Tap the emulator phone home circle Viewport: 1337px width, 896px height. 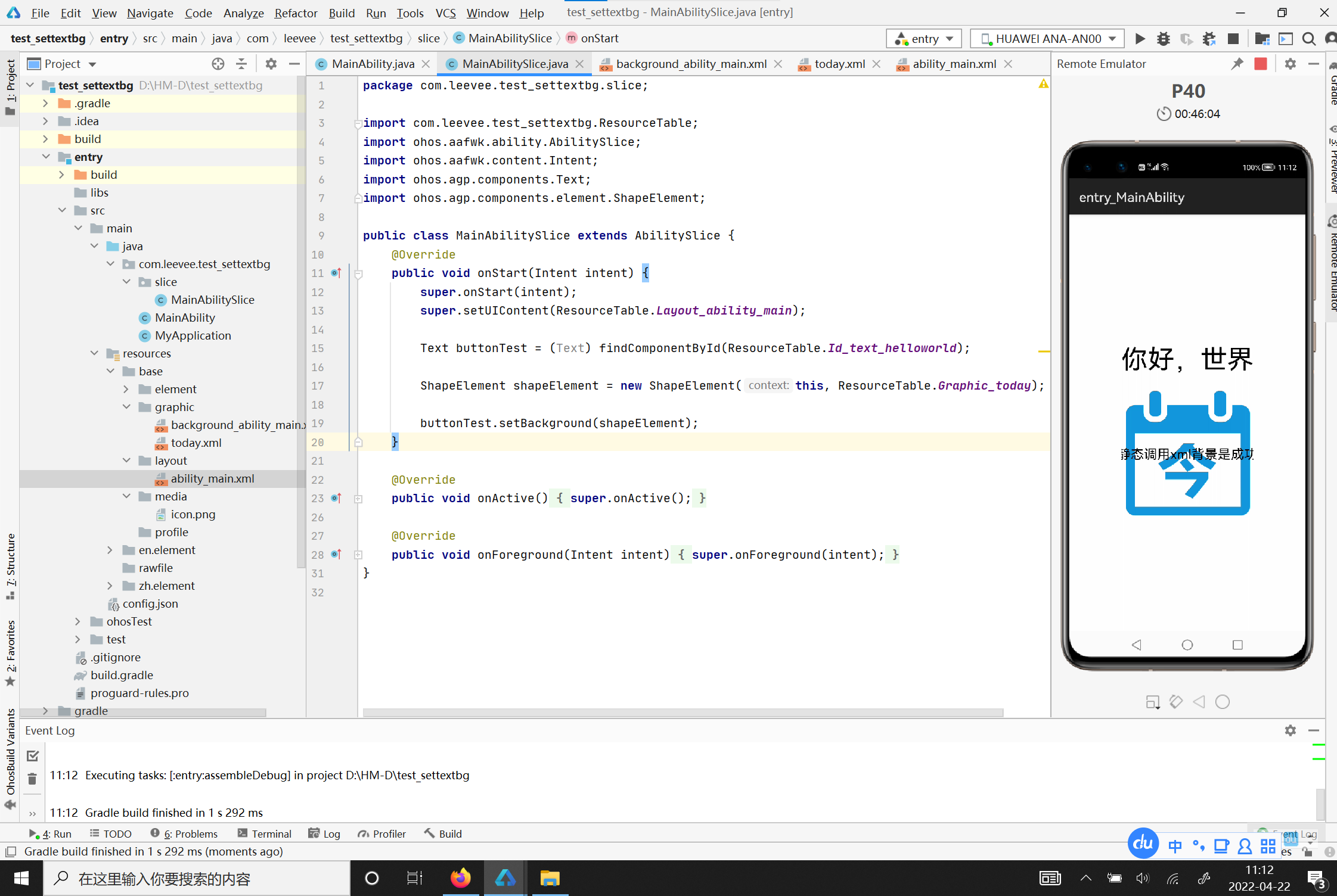1187,645
